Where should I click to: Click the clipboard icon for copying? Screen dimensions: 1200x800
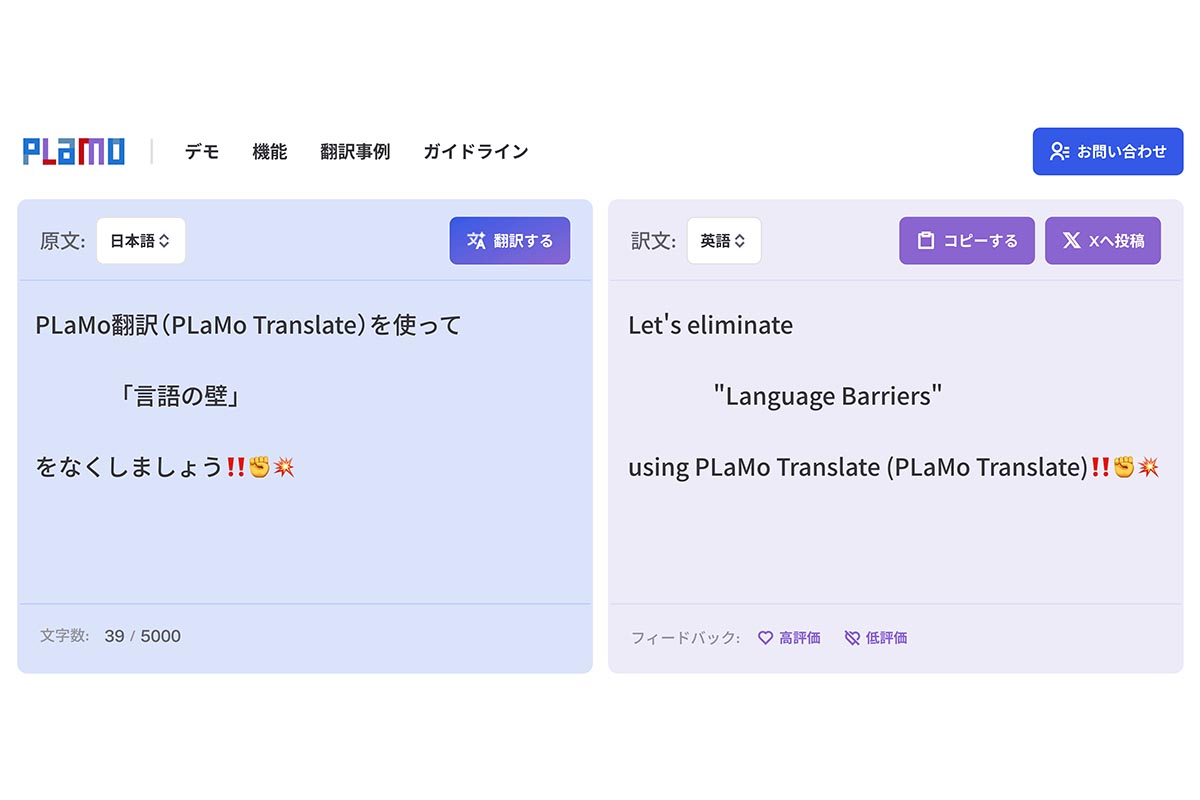tap(926, 241)
